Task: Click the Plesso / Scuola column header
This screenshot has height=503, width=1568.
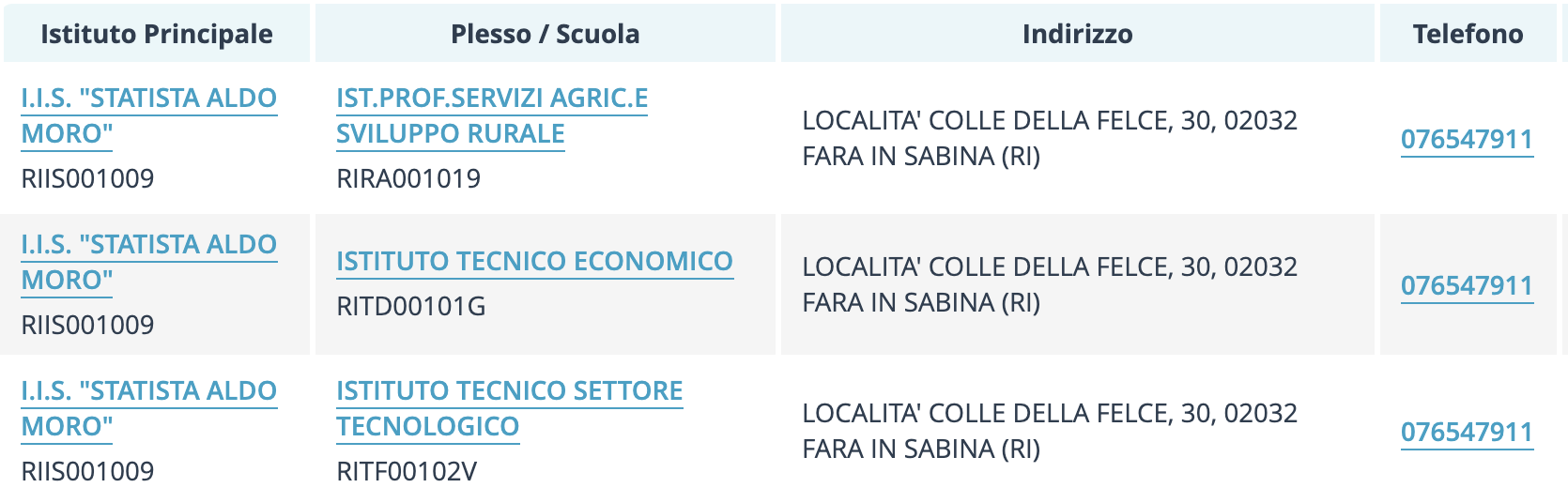Action: click(x=546, y=34)
